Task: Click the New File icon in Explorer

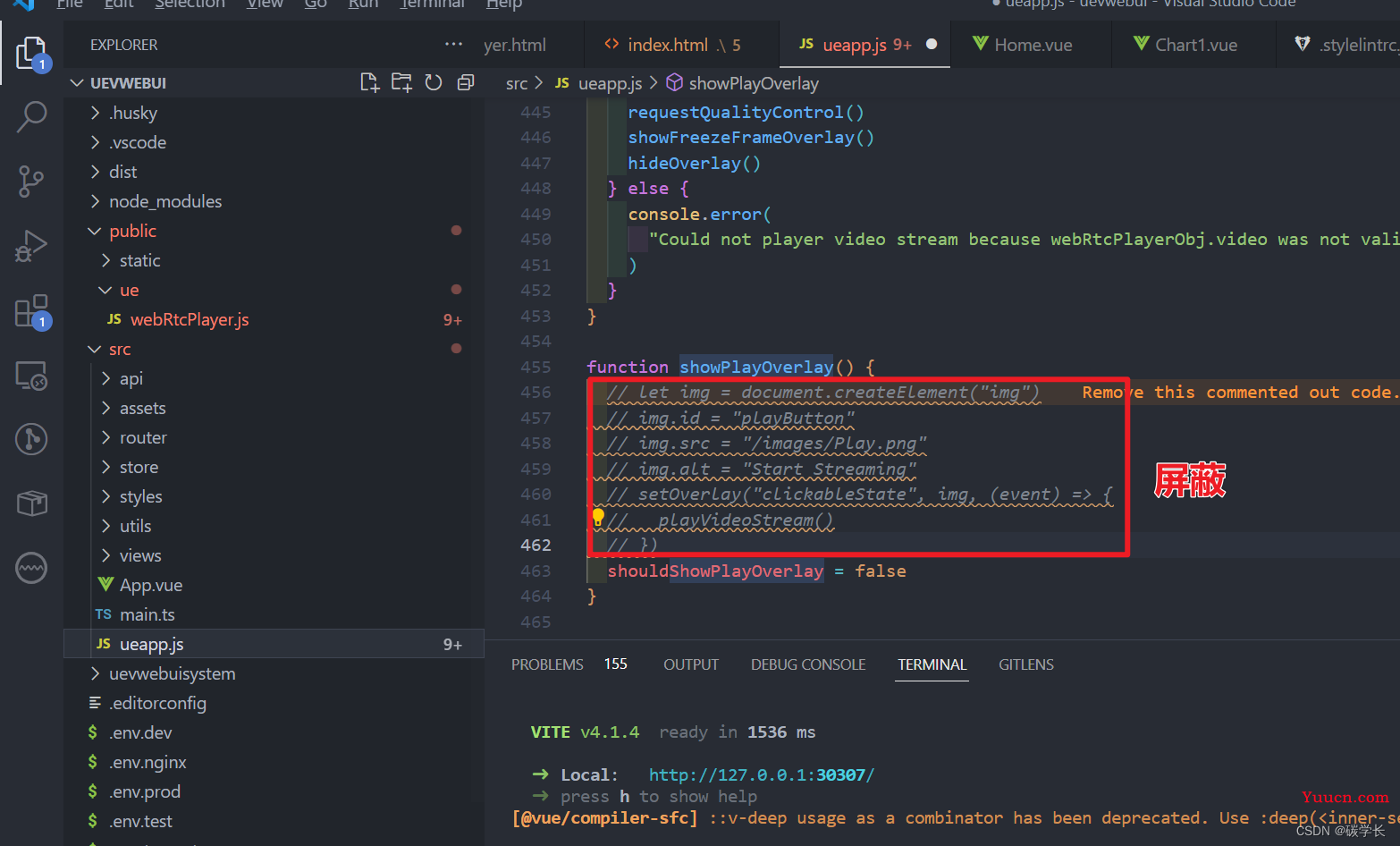Action: pos(369,83)
